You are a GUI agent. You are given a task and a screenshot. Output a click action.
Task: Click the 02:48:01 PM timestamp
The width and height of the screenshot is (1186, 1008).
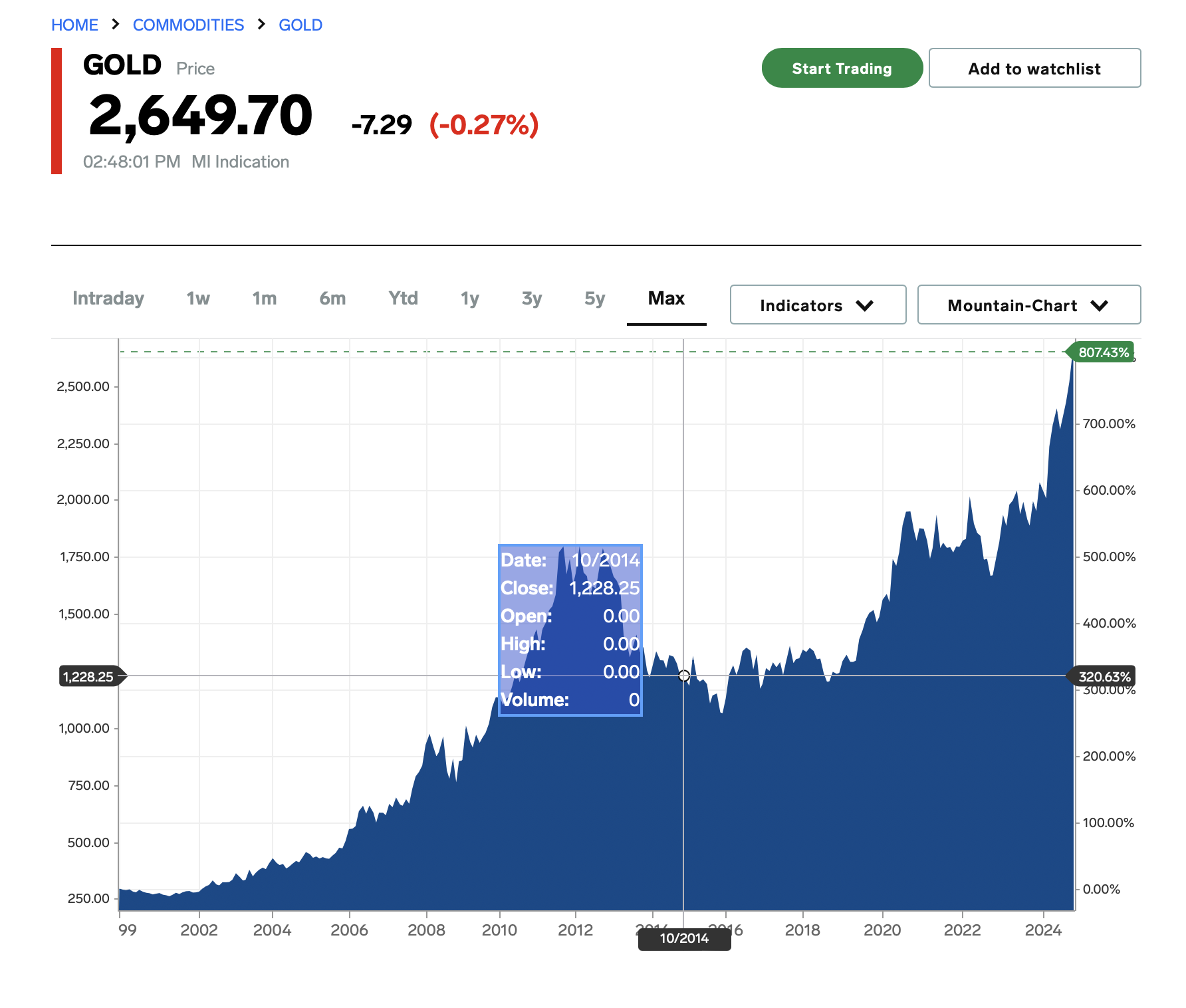(132, 162)
